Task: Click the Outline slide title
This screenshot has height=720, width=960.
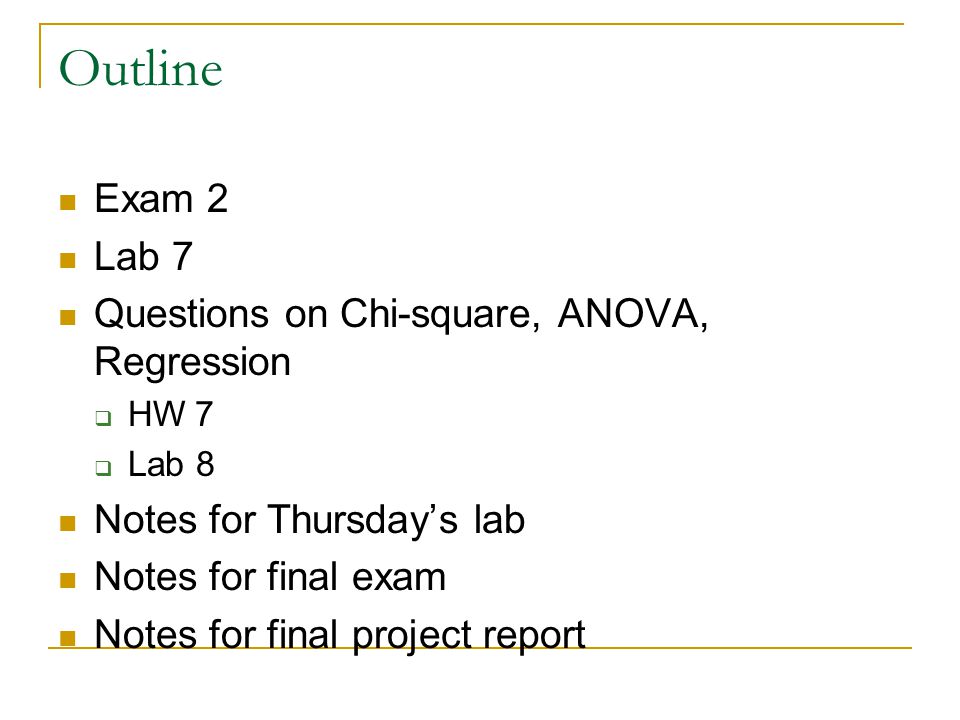Action: pyautogui.click(x=141, y=68)
